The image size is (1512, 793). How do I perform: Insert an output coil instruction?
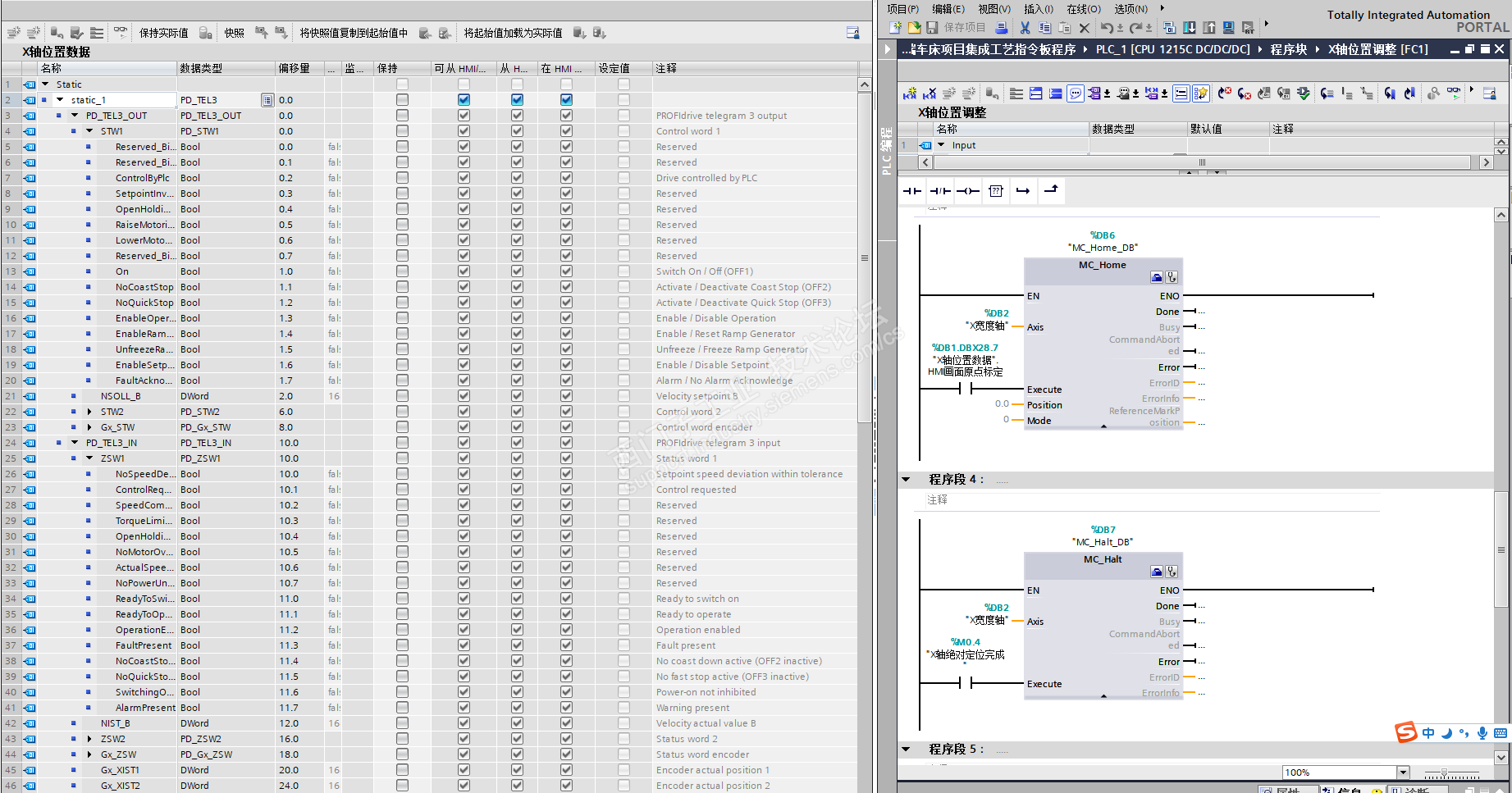[x=968, y=191]
